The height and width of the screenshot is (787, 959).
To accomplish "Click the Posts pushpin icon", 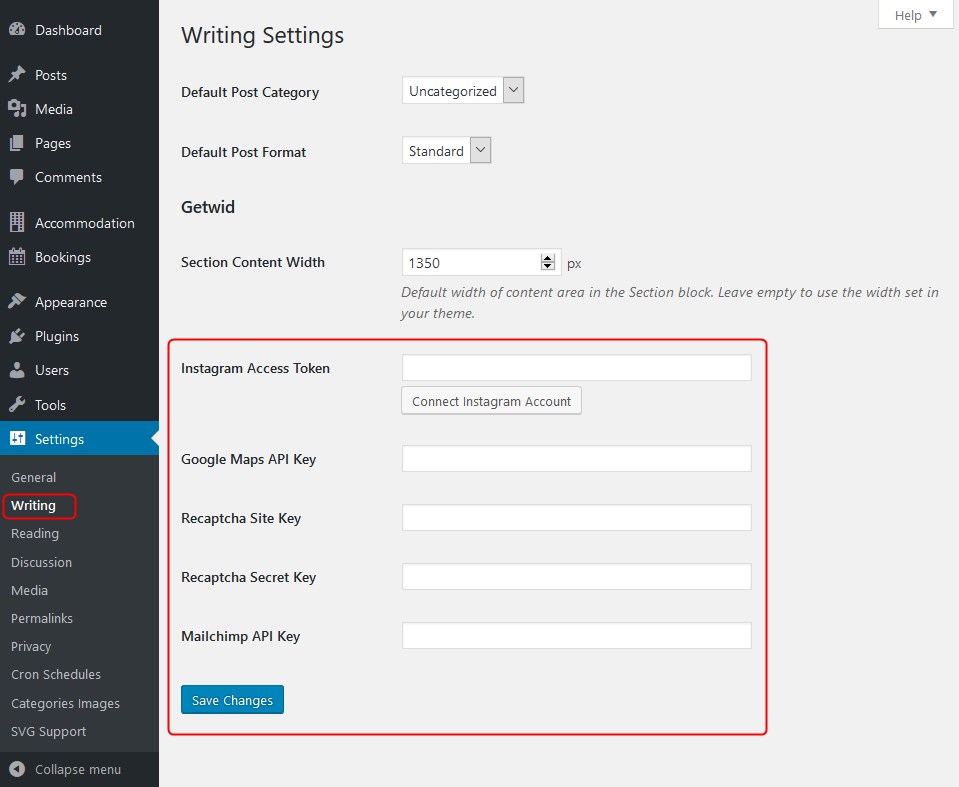I will (17, 75).
